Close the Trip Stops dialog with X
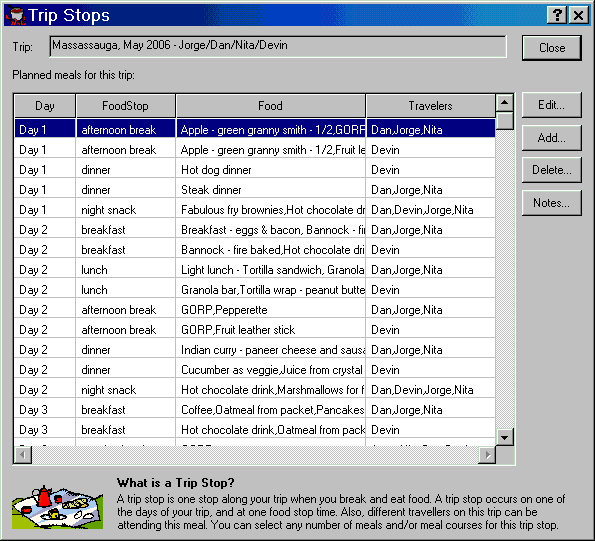Viewport: 595px width, 541px height. 578,15
